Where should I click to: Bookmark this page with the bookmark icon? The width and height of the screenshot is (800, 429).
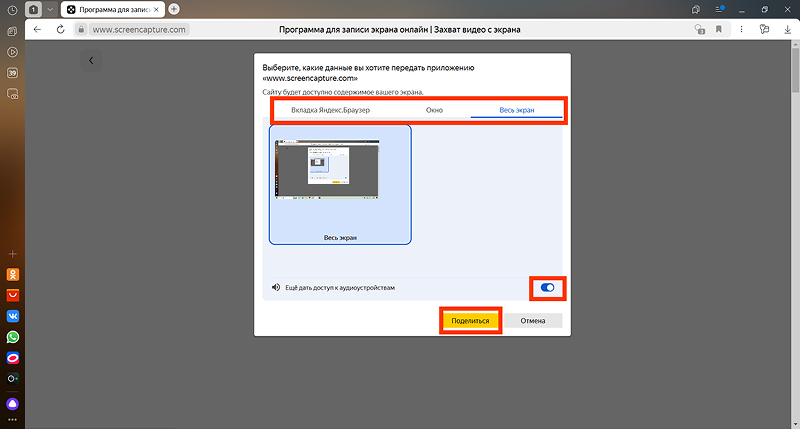pos(719,30)
